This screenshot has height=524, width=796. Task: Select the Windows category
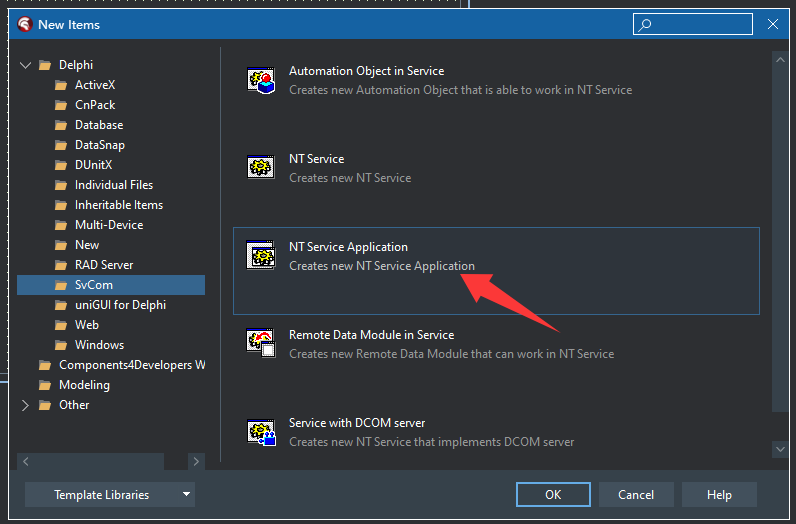coord(100,345)
